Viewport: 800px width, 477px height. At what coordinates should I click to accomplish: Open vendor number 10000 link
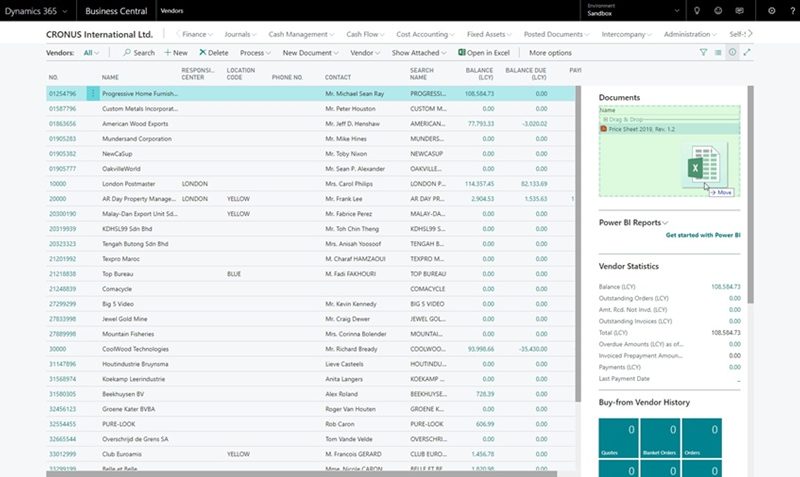point(57,184)
